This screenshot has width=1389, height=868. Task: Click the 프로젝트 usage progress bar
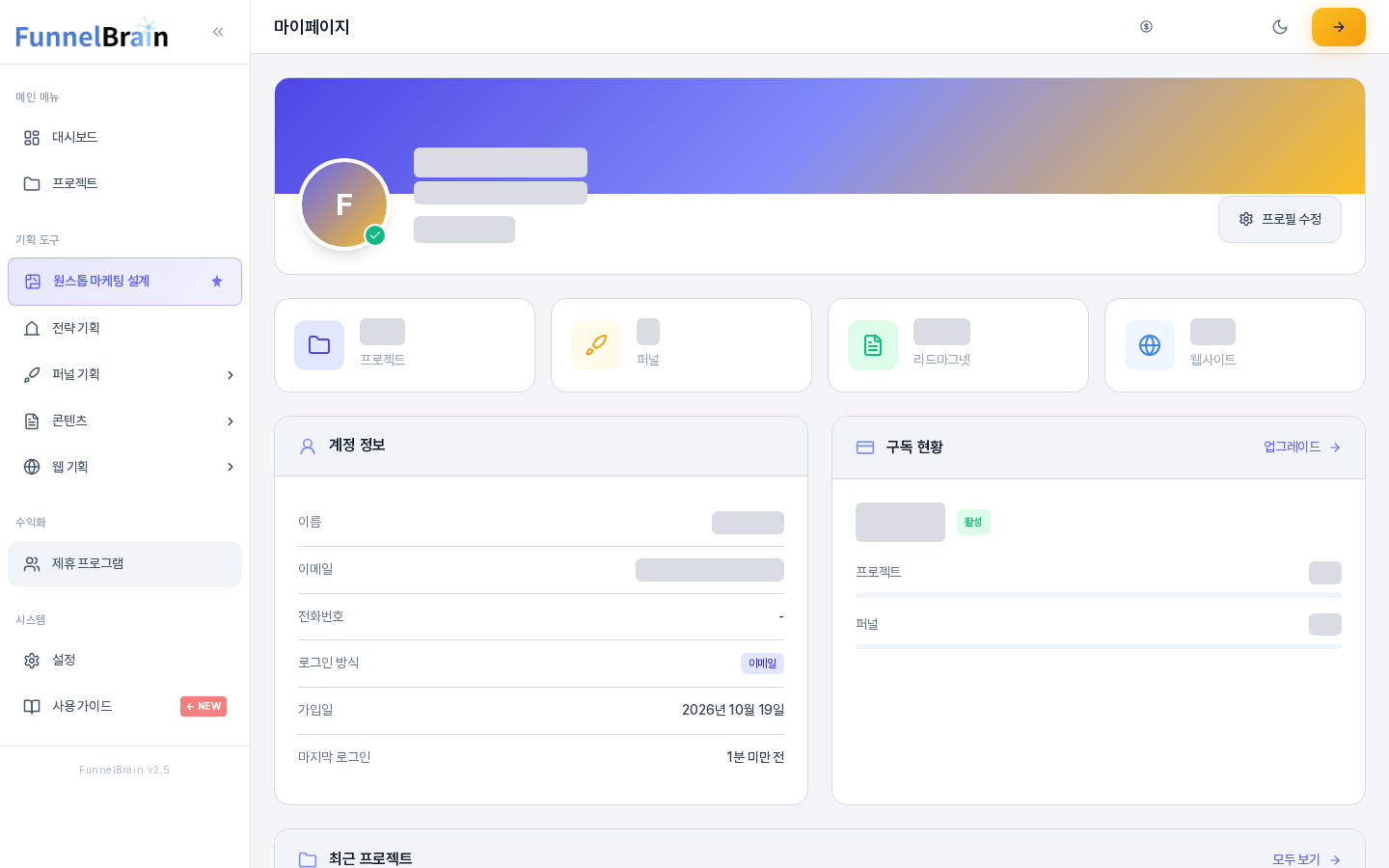tap(1099, 595)
